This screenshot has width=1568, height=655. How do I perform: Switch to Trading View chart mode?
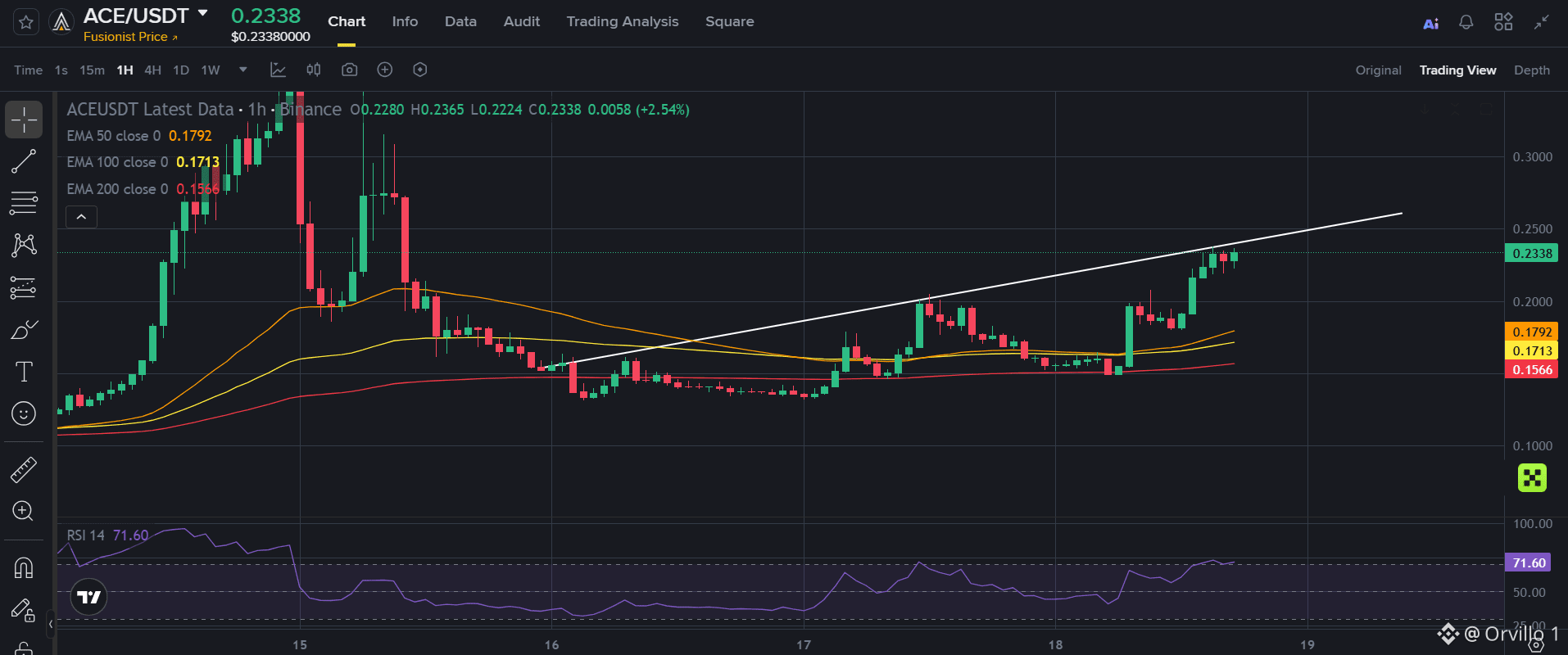coord(1457,70)
